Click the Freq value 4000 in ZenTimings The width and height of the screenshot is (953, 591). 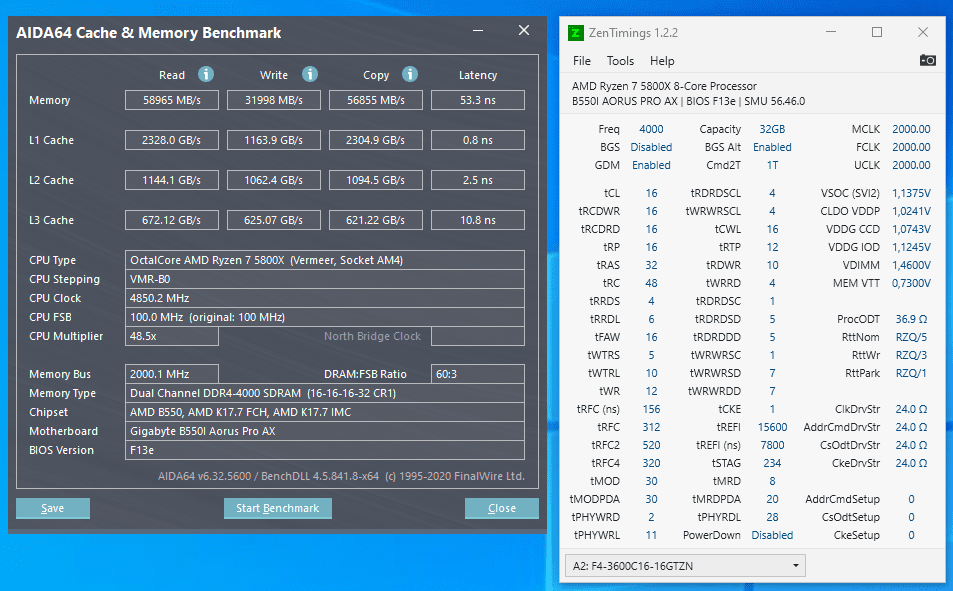point(651,129)
